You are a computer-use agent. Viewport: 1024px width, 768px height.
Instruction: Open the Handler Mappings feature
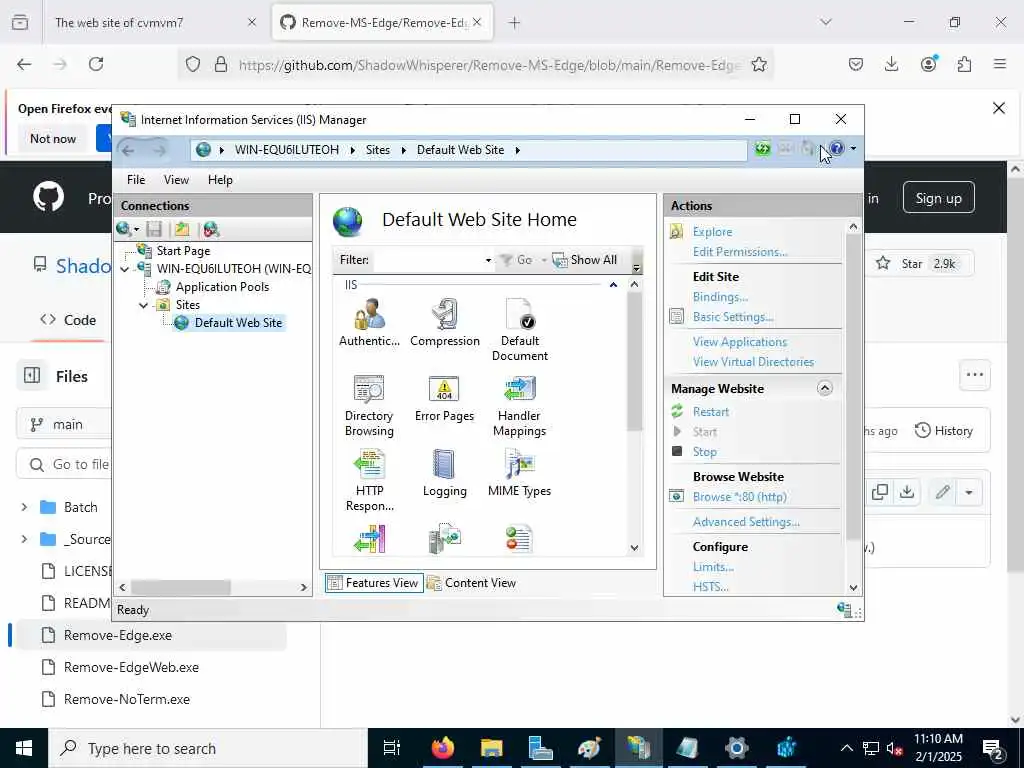(x=520, y=406)
